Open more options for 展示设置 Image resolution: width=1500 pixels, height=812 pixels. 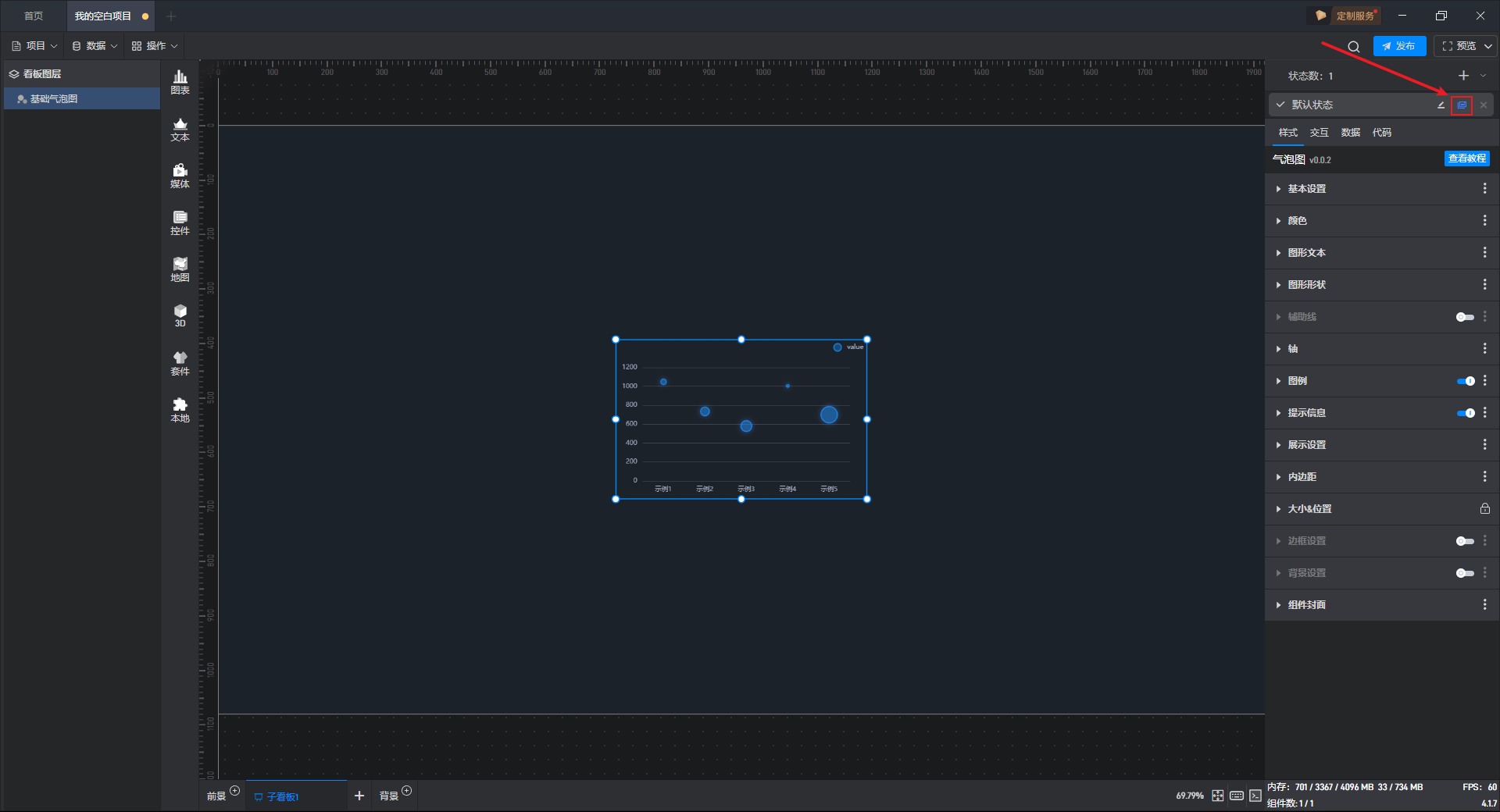tap(1484, 445)
